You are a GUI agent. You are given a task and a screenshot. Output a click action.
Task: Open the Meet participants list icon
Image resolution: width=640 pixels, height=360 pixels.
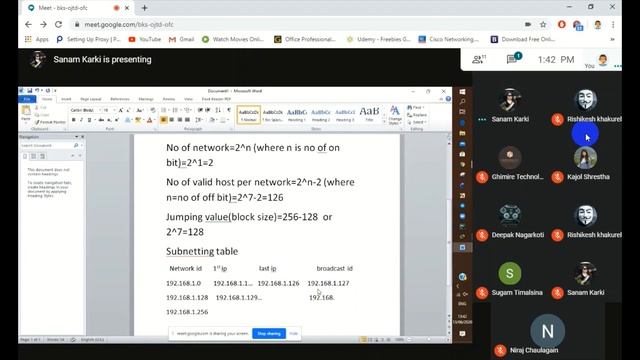478,60
